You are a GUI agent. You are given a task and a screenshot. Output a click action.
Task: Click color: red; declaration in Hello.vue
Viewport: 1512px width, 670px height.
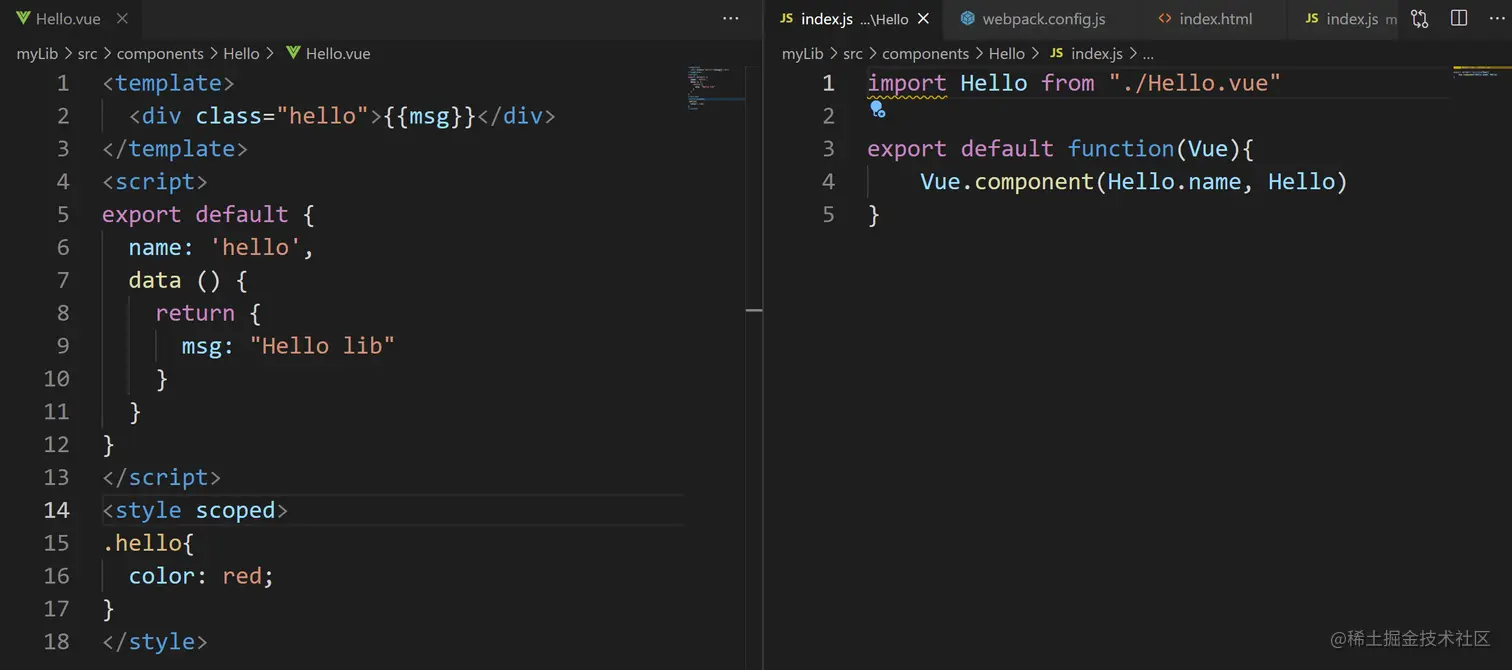[x=201, y=576]
